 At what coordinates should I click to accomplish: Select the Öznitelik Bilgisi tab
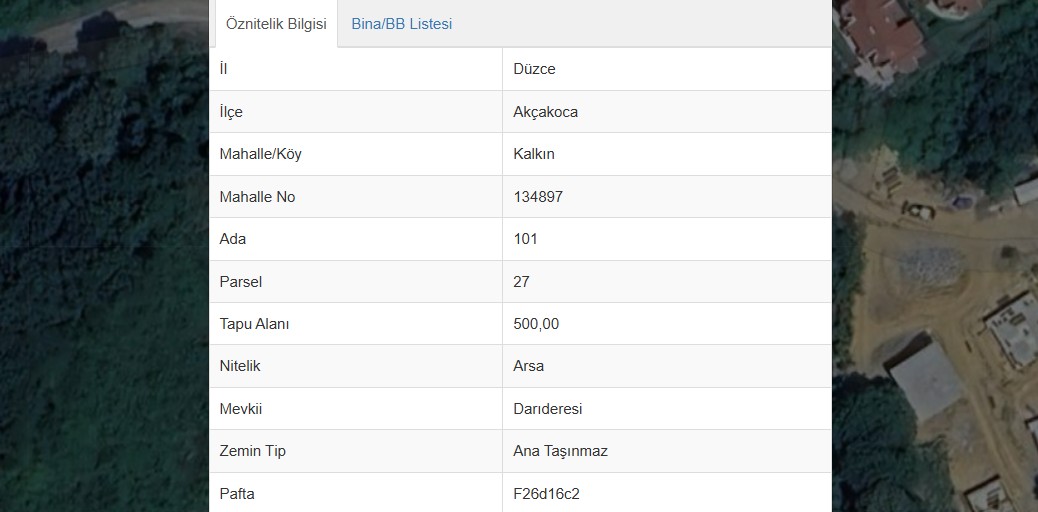point(276,24)
